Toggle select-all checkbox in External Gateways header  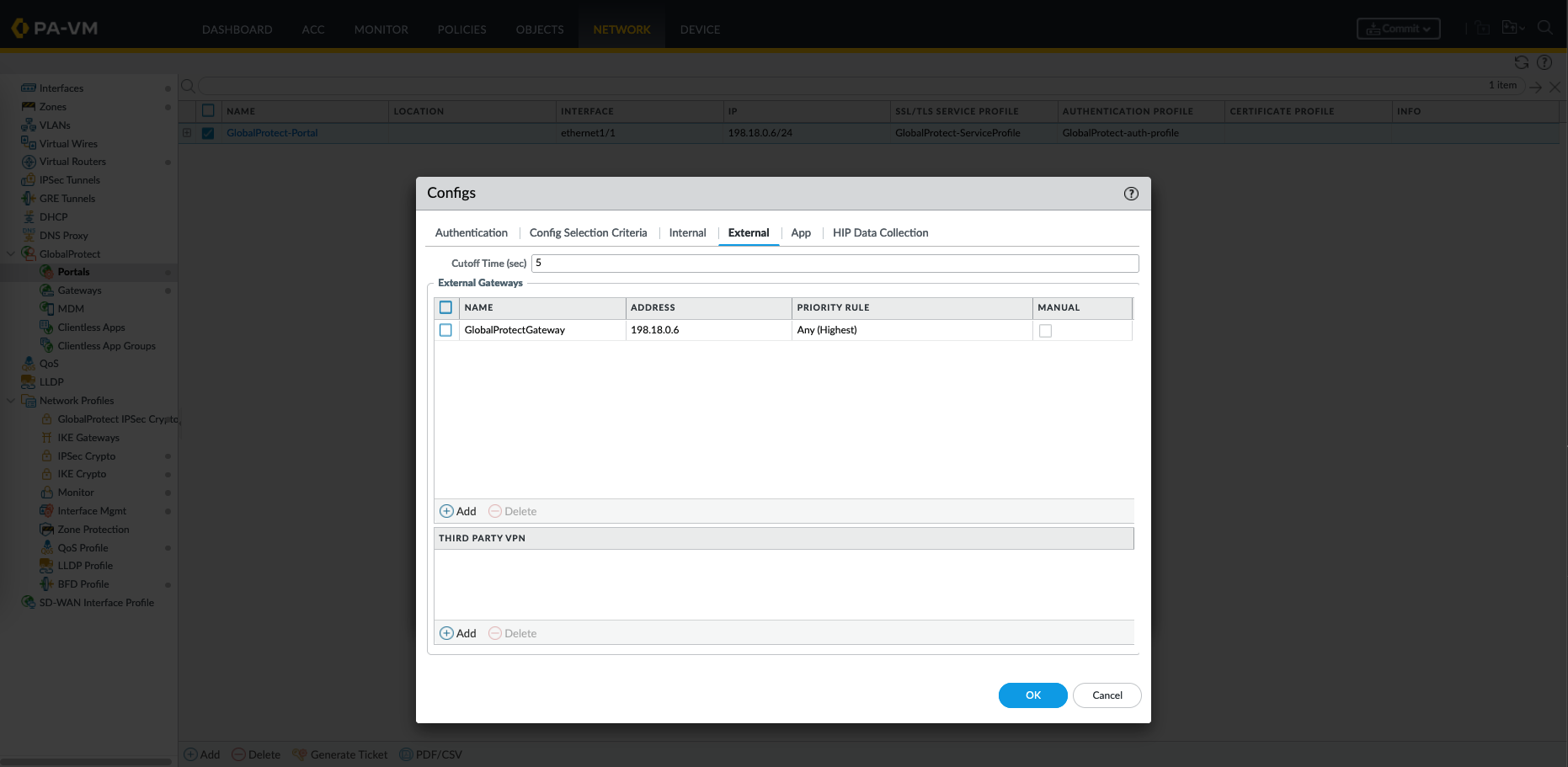(x=445, y=307)
